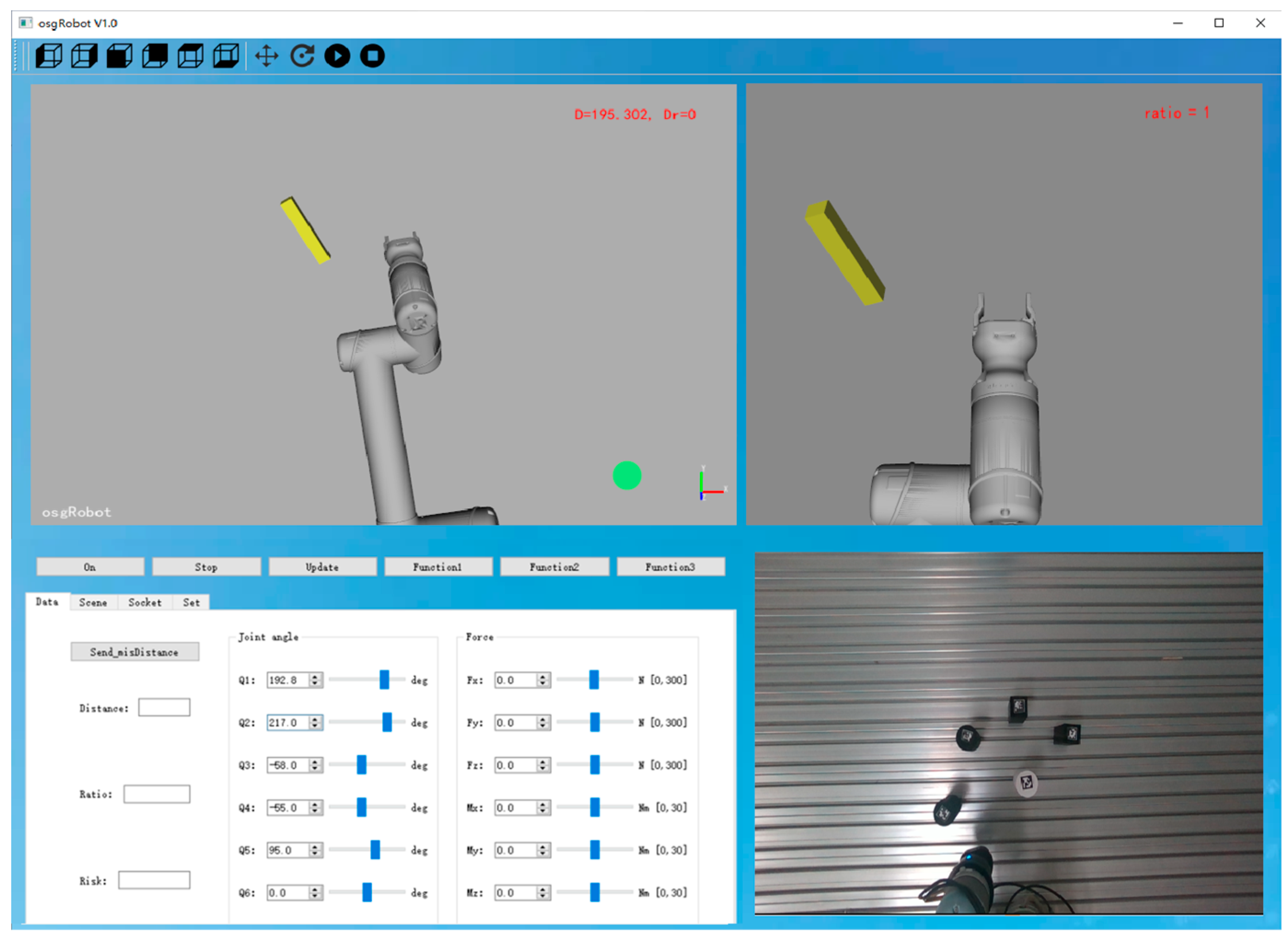Click the Q1 joint angle slider handle
The width and height of the screenshot is (1288, 939).
pyautogui.click(x=384, y=680)
